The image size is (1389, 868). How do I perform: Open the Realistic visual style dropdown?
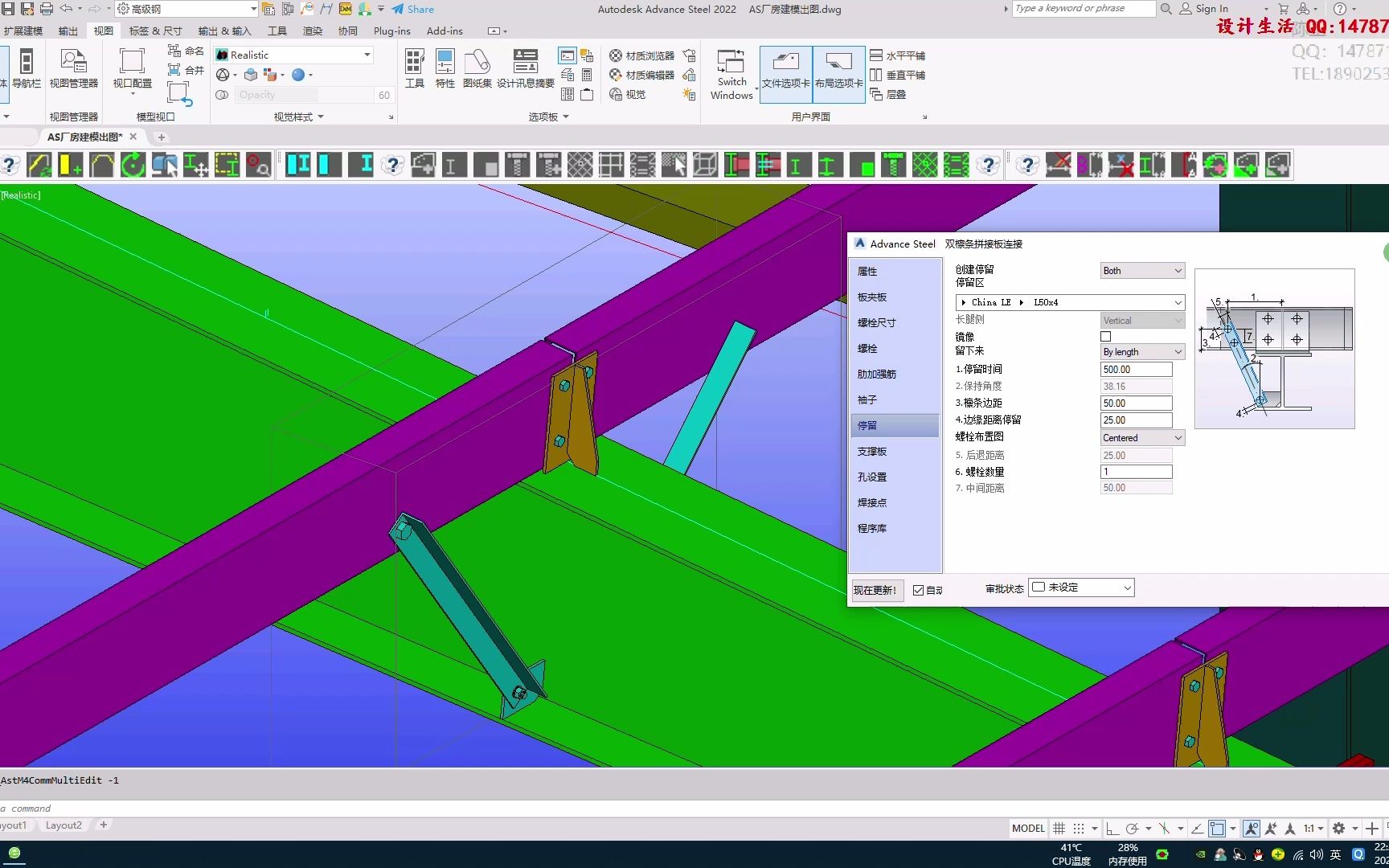click(x=293, y=55)
